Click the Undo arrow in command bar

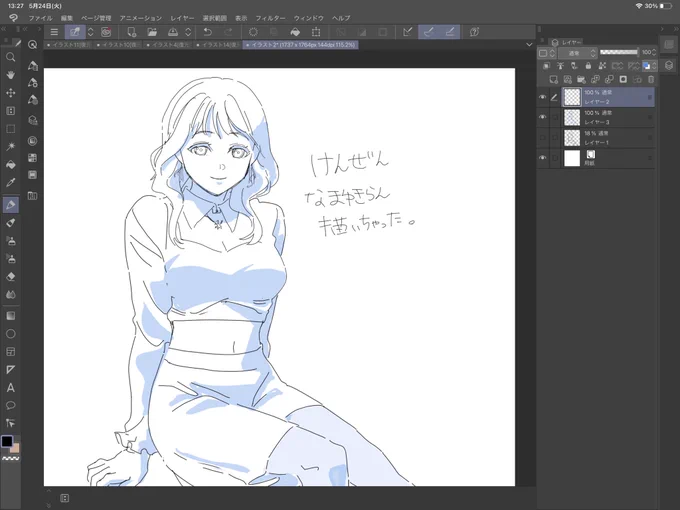pyautogui.click(x=208, y=32)
